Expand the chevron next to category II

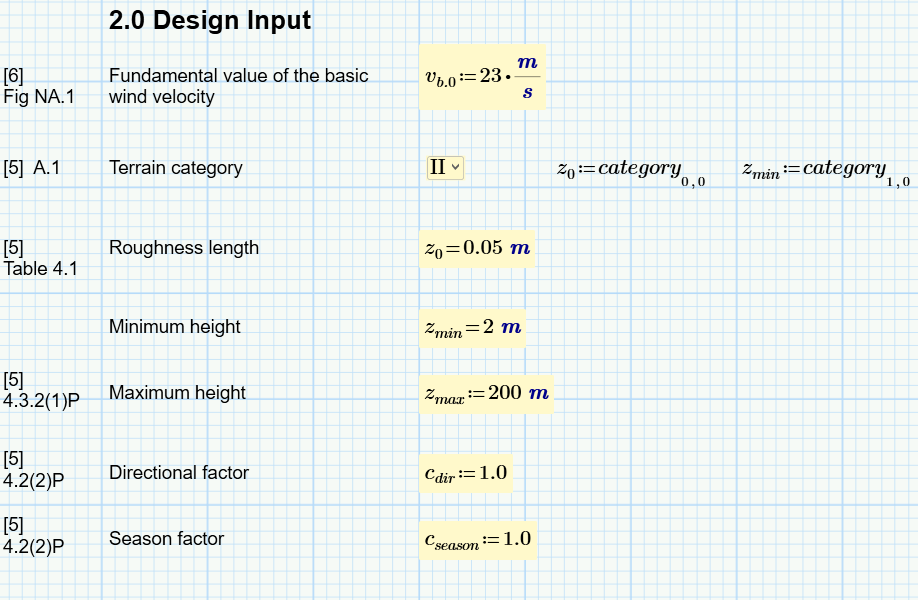[454, 168]
